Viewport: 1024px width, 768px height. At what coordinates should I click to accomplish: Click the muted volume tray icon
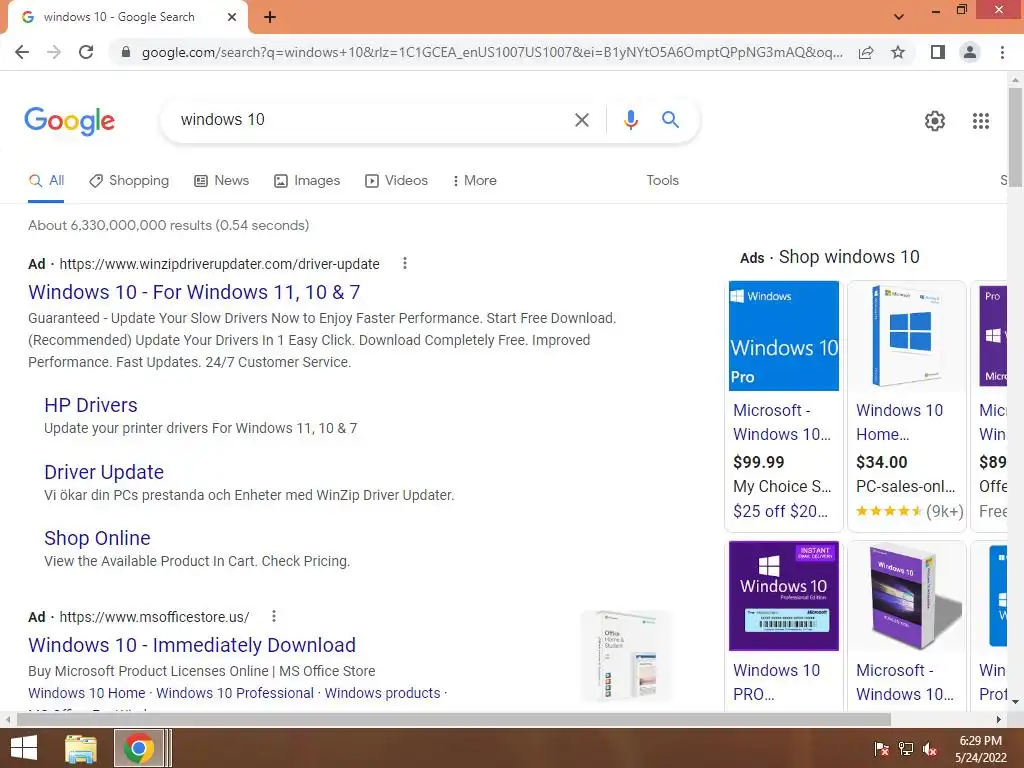pyautogui.click(x=930, y=749)
